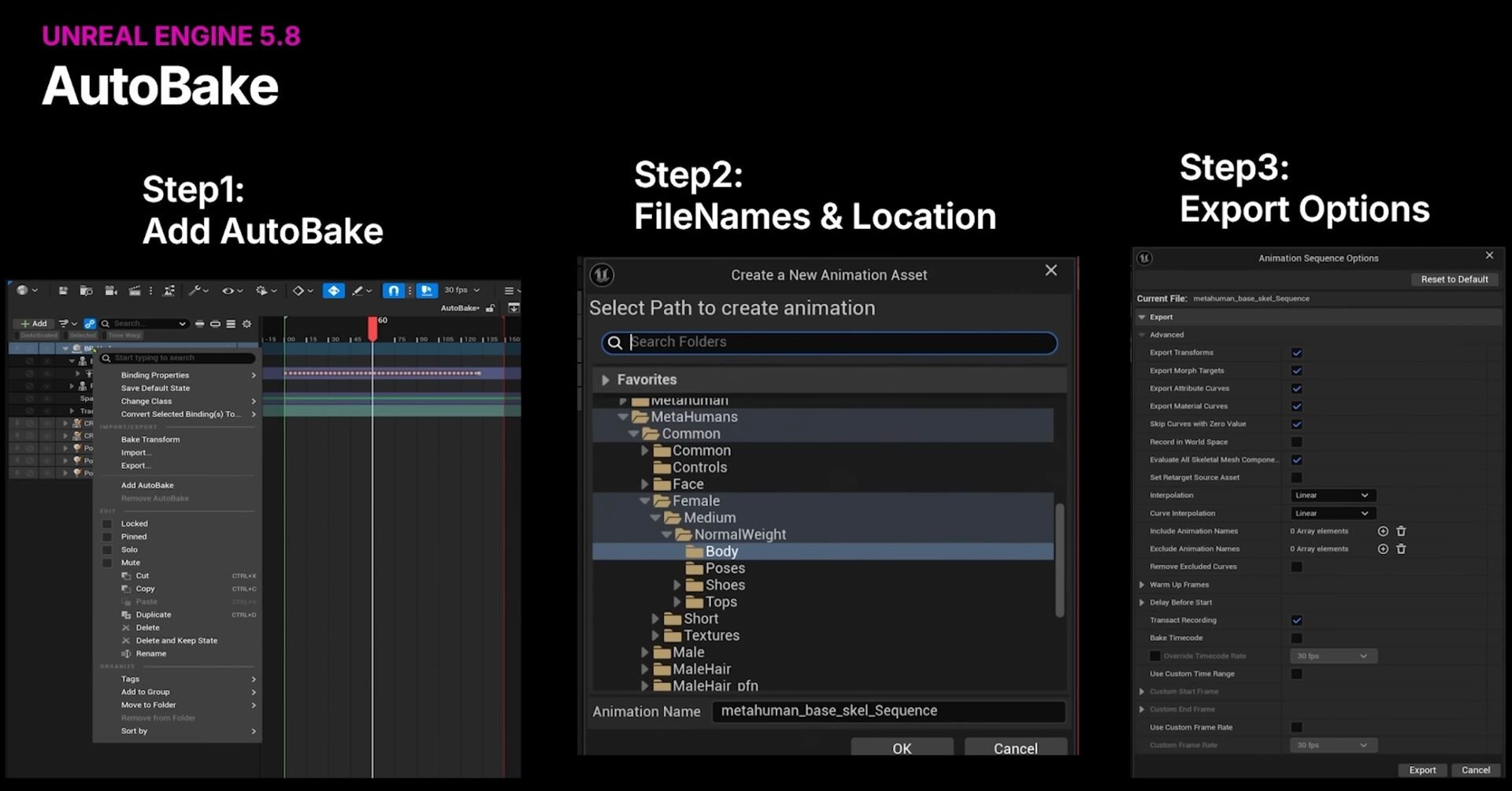Toggle the blue magnet snapping button
The width and height of the screenshot is (1512, 791).
(394, 290)
